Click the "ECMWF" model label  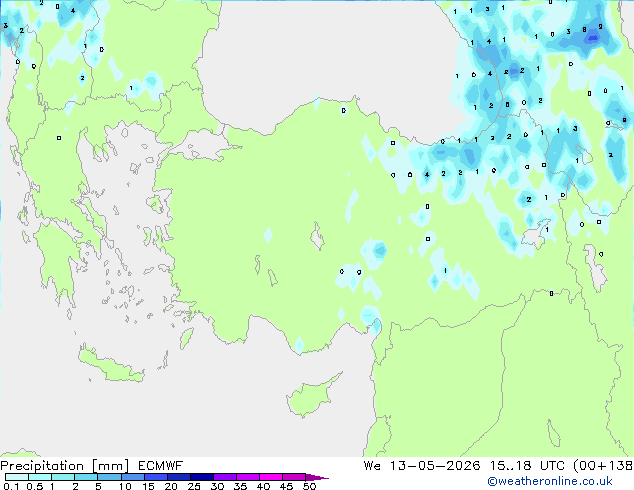tap(161, 466)
